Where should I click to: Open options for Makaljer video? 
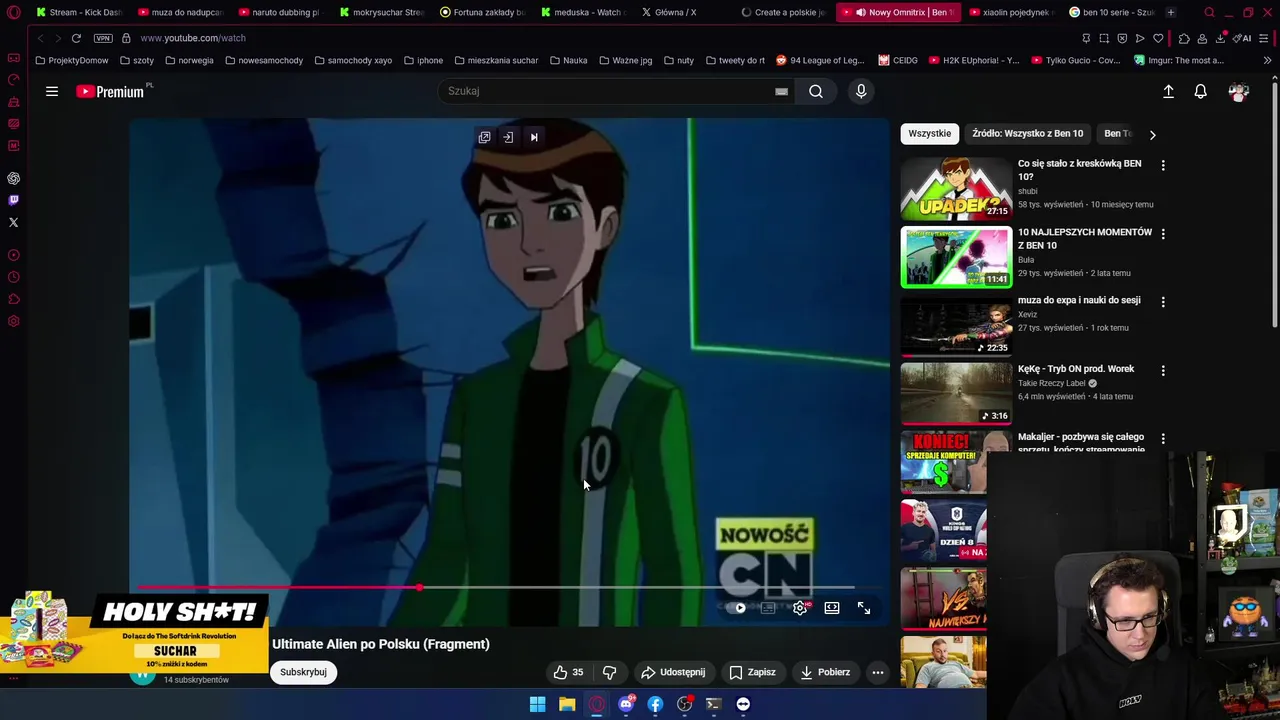(x=1162, y=438)
